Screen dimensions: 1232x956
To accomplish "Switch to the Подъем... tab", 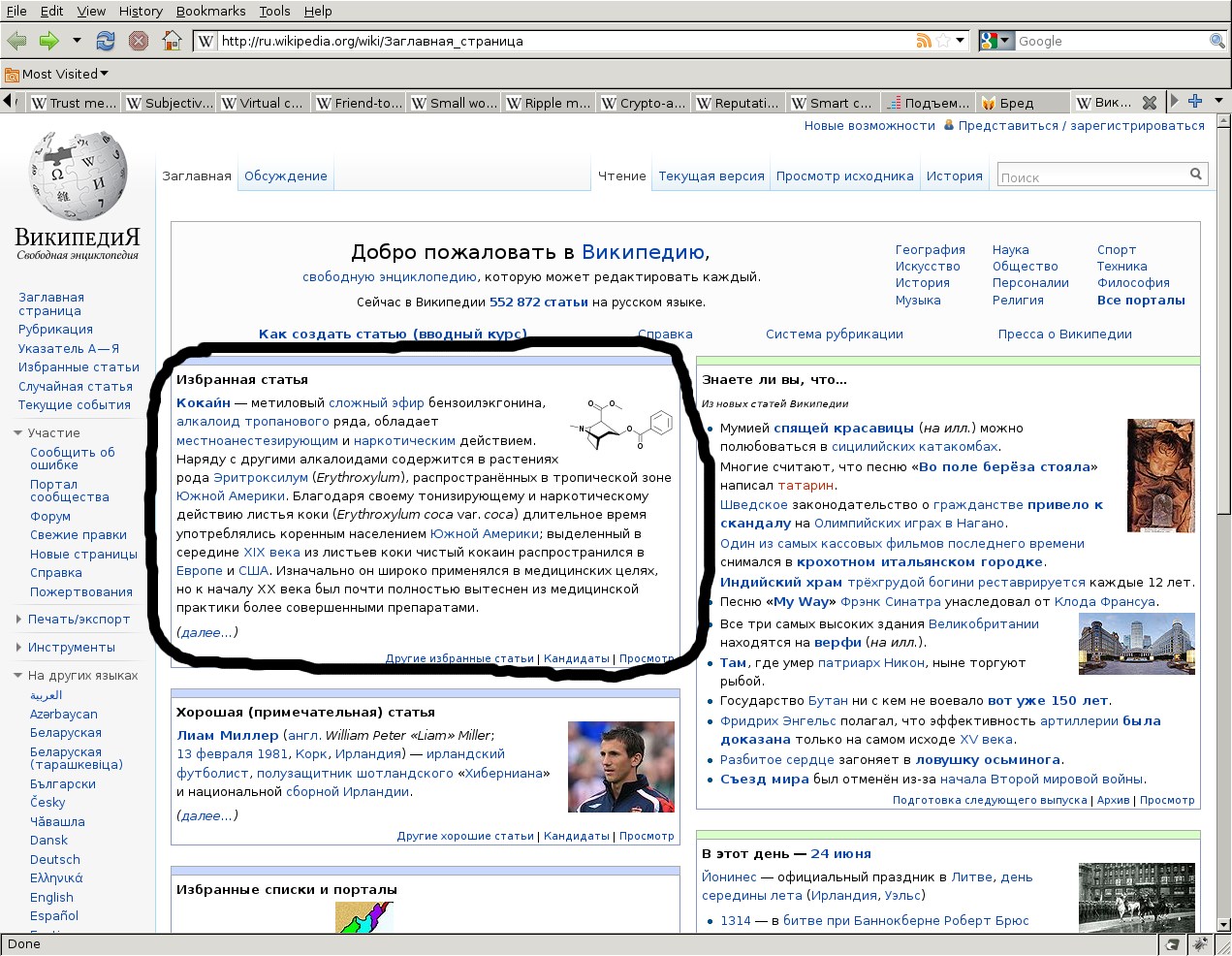I will (x=929, y=103).
